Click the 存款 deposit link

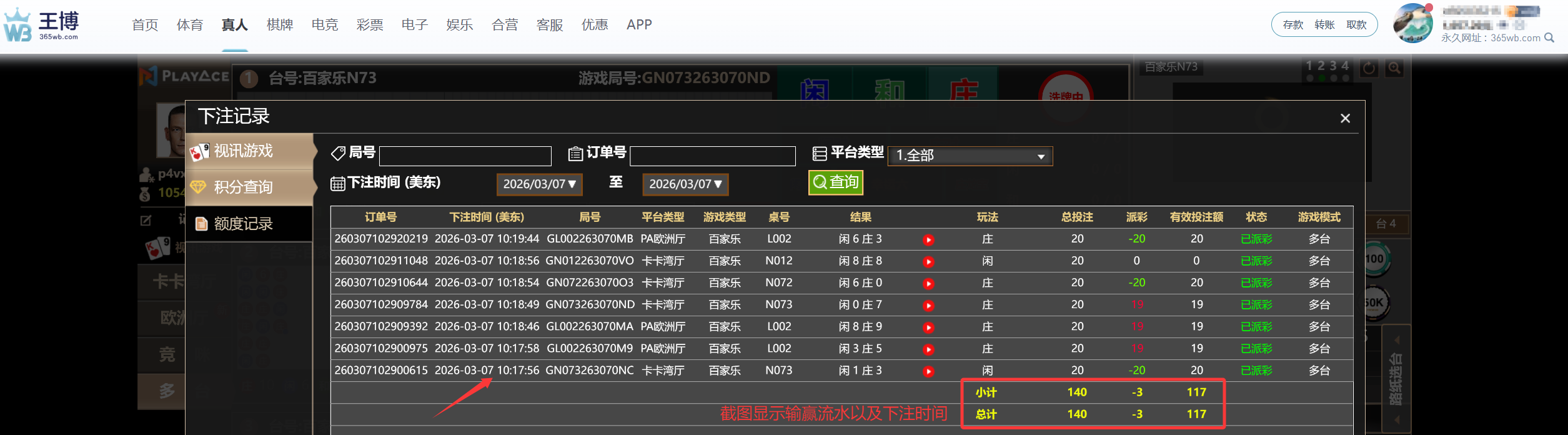tap(1293, 25)
